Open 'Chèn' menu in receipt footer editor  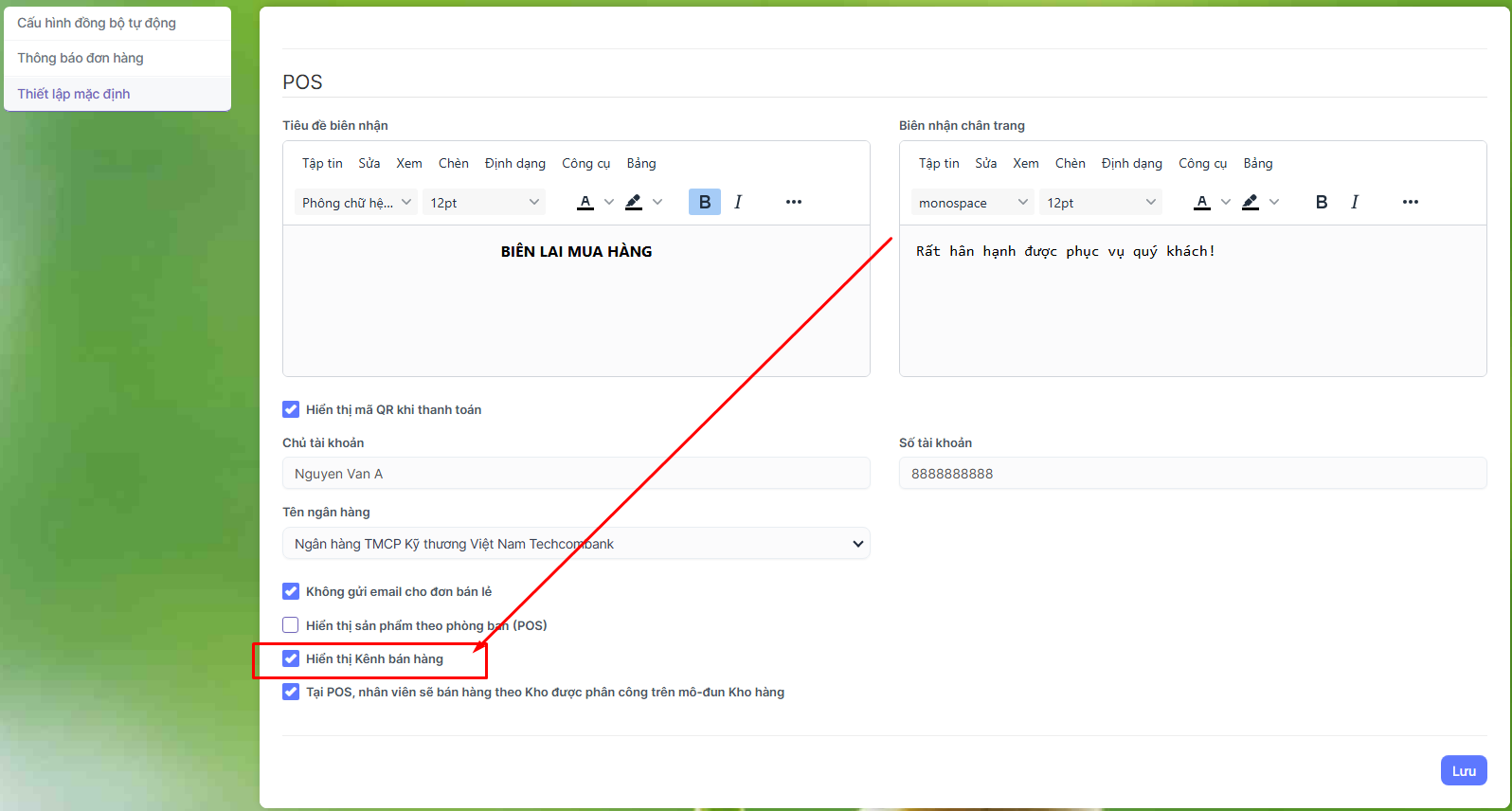[1070, 163]
